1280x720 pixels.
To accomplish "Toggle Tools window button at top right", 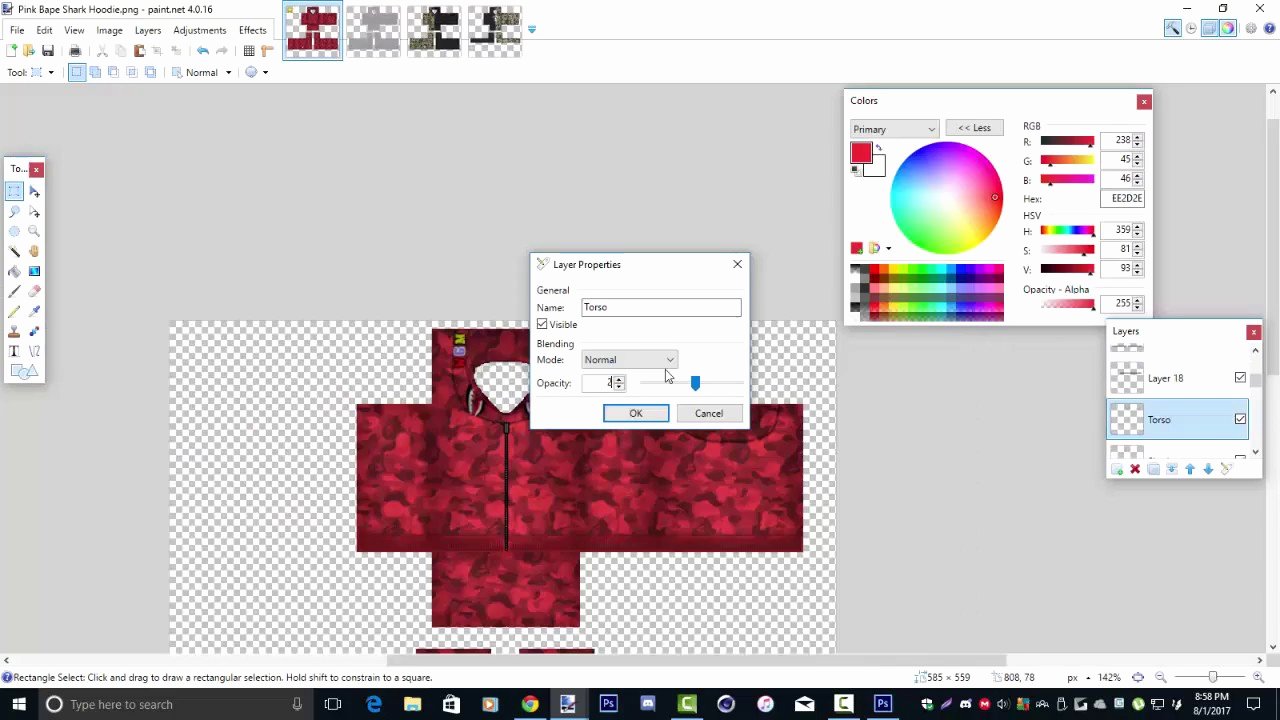I will click(x=1172, y=29).
